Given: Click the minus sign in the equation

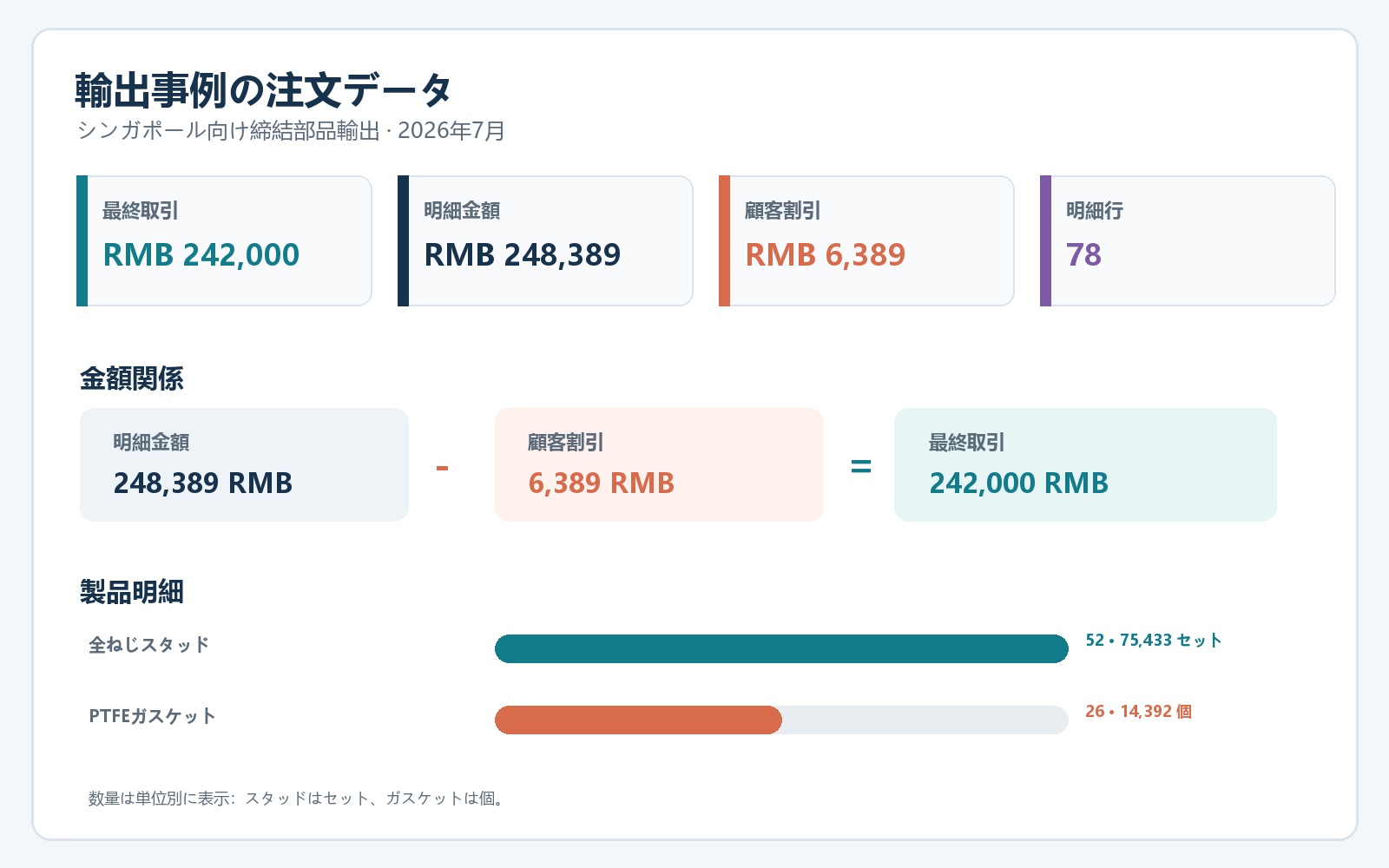Looking at the screenshot, I should [x=443, y=469].
